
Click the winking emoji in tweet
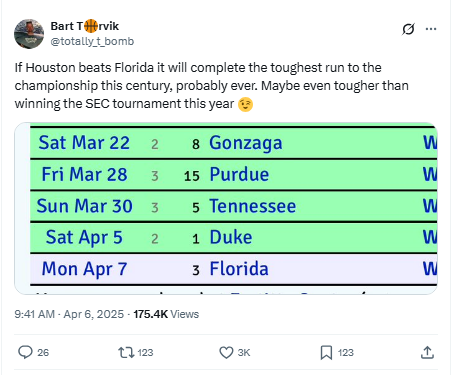[x=246, y=105]
